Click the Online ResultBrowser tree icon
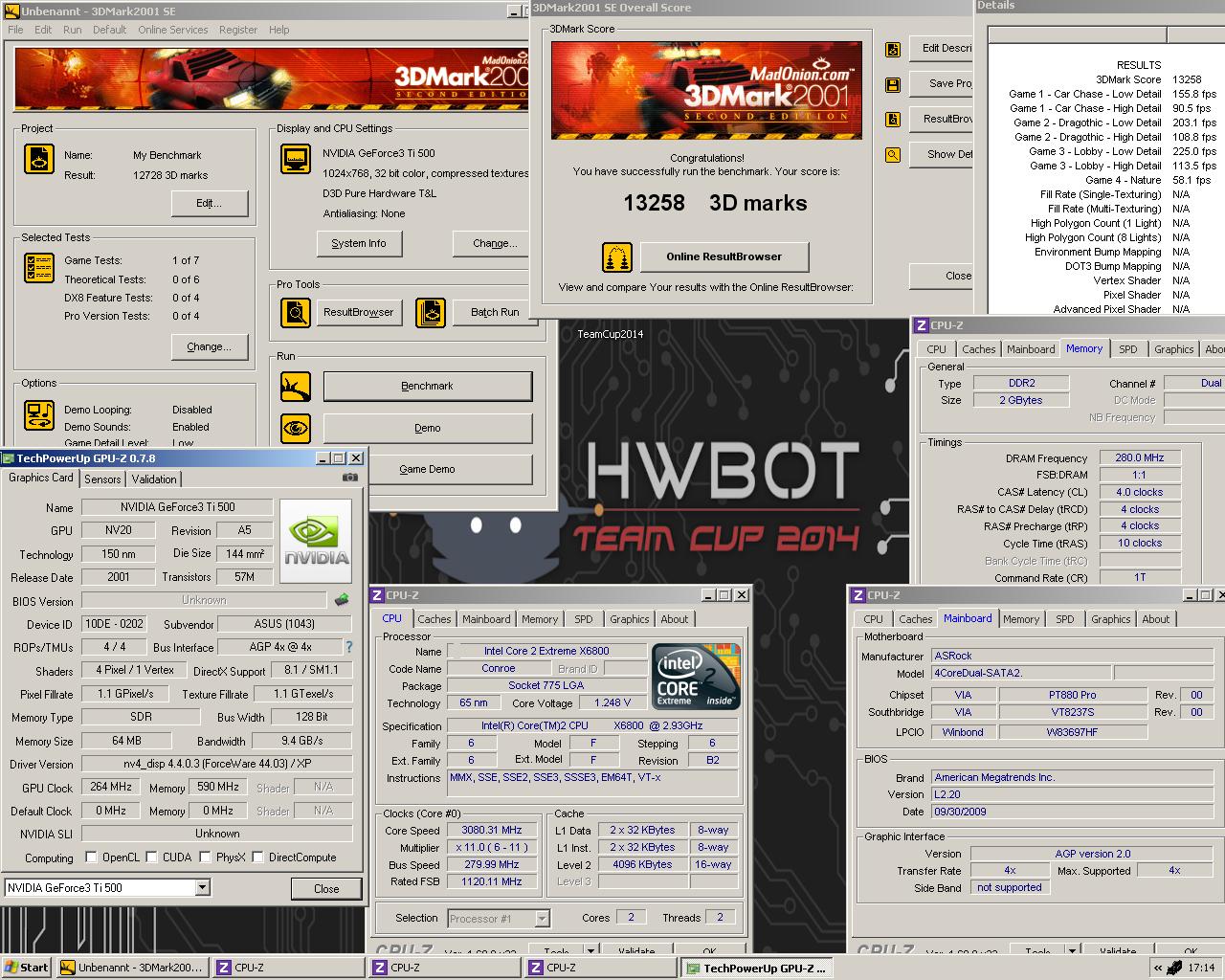Screen dimensions: 1225x980 (617, 256)
